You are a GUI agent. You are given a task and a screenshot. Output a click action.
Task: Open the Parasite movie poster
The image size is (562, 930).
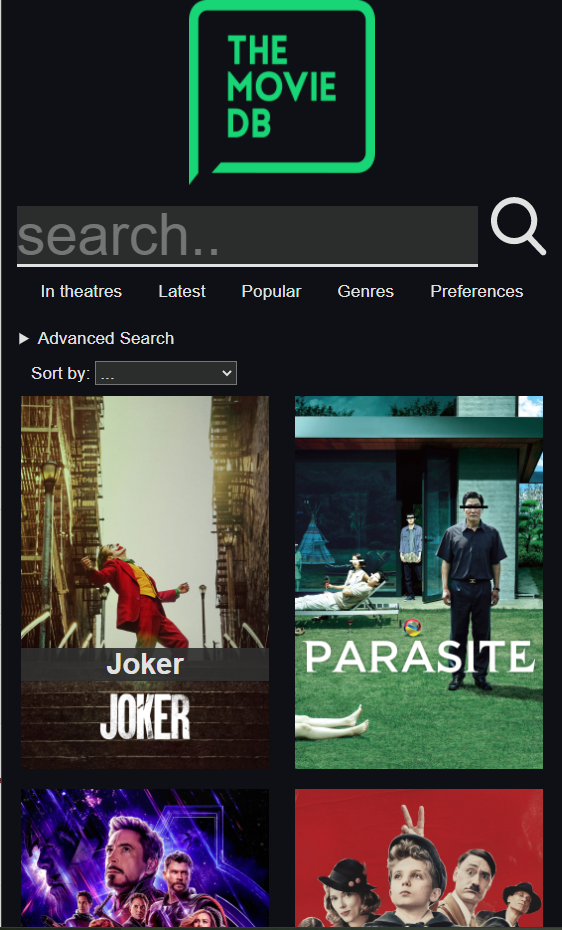pos(419,582)
